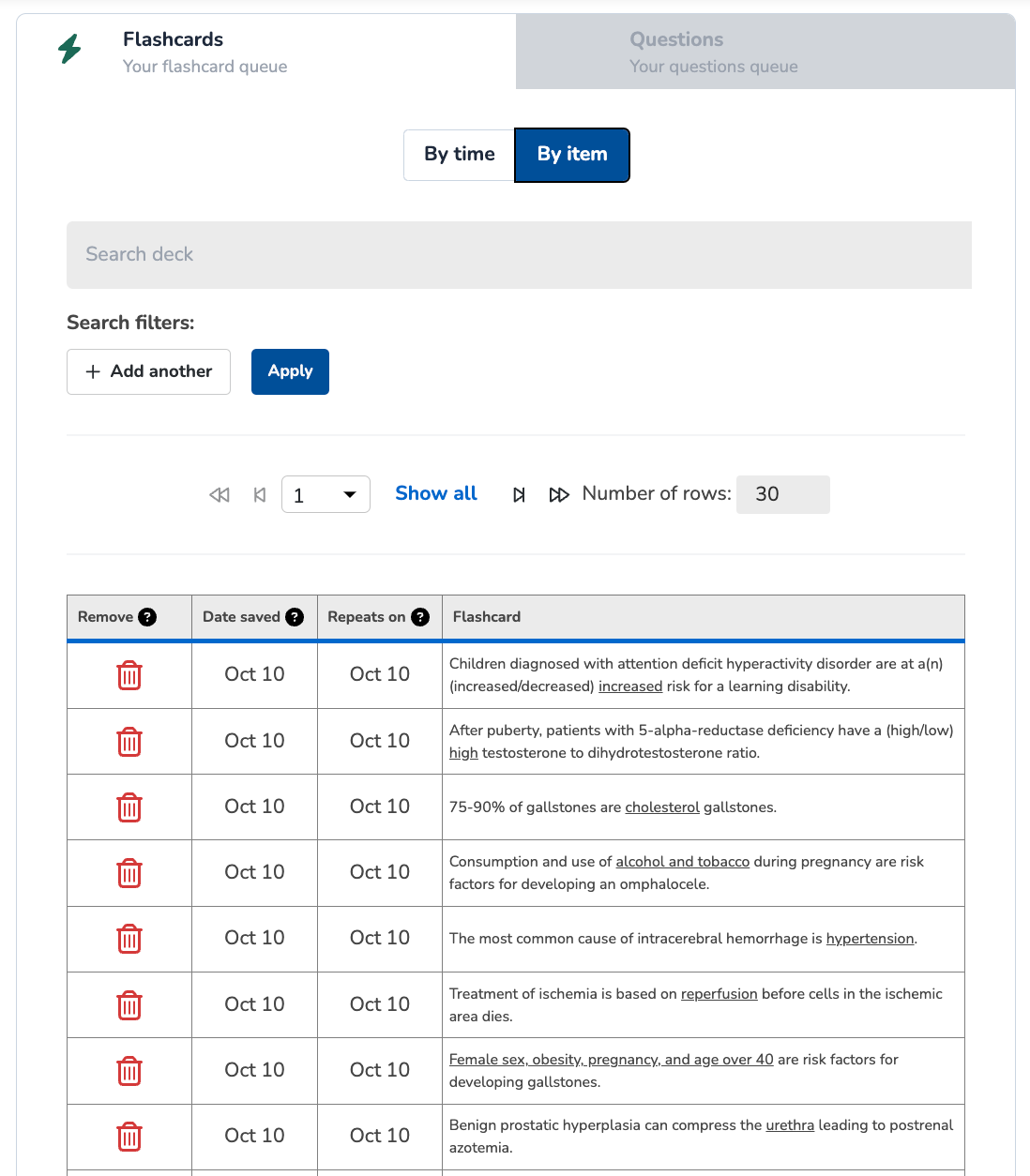Switch to the Questions tab
This screenshot has height=1176, width=1030.
pyautogui.click(x=765, y=53)
